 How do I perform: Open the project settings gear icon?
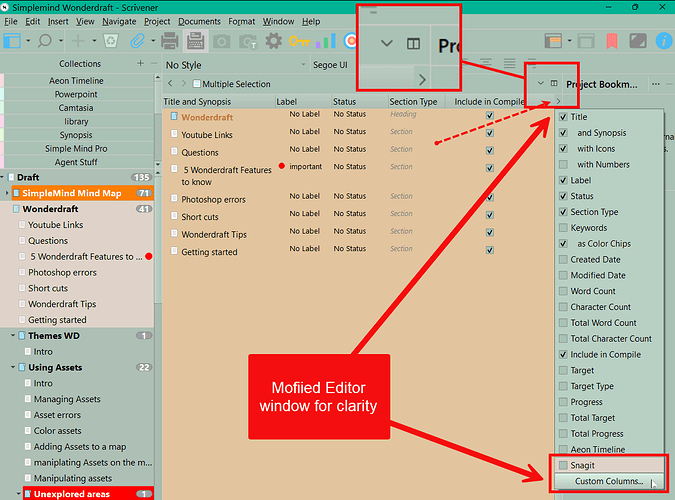[273, 42]
